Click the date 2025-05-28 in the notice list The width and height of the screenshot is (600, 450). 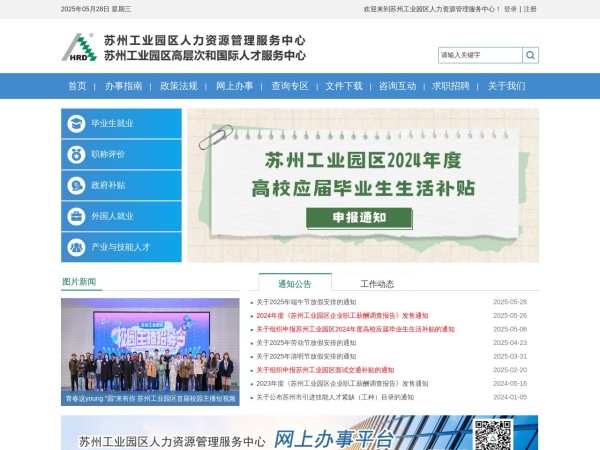(510, 302)
